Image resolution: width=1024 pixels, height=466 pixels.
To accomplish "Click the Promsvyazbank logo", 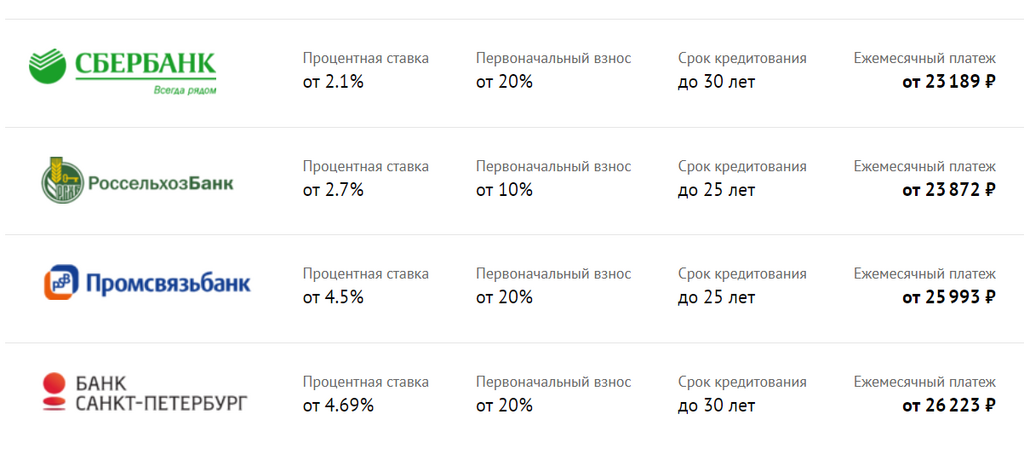I will click(147, 282).
